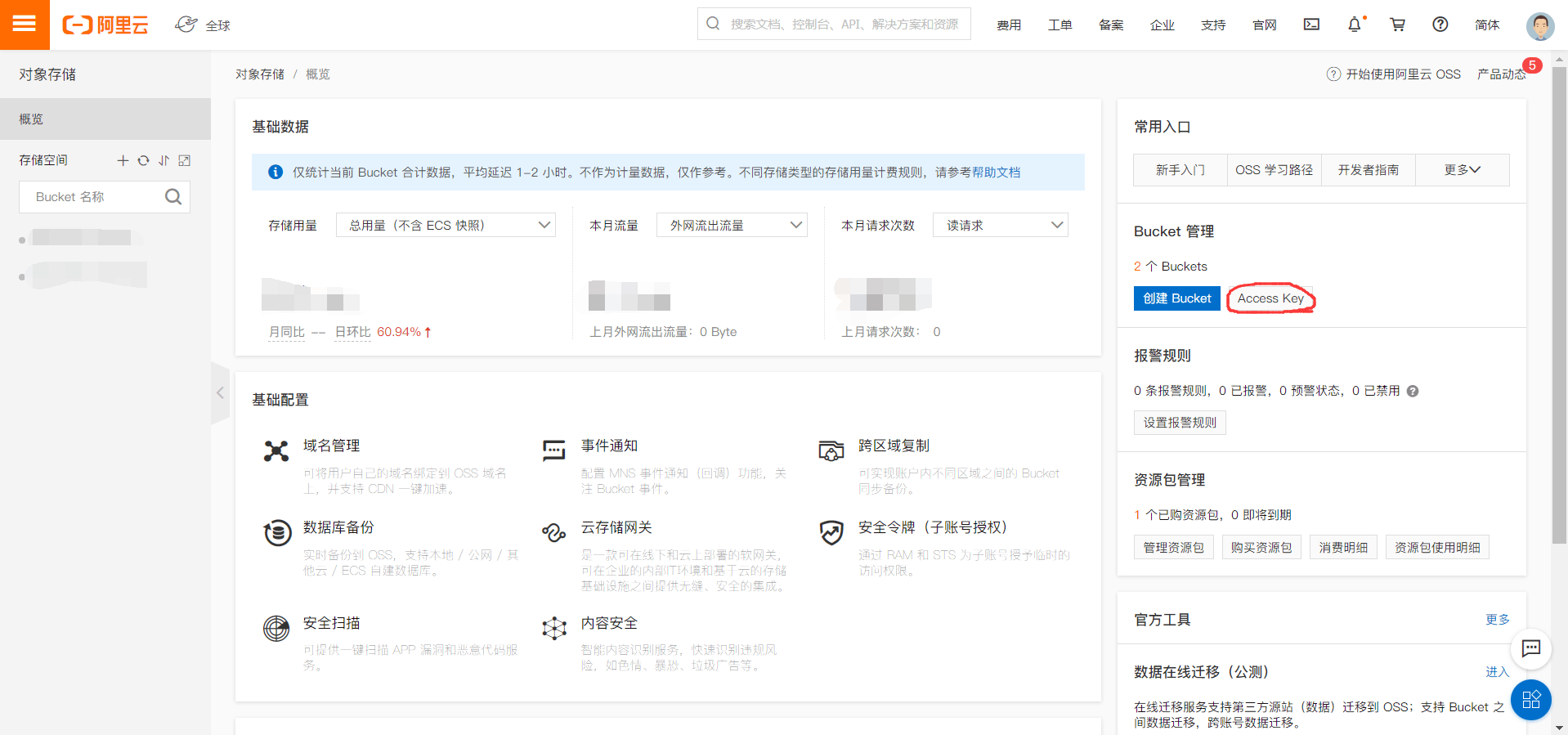Click 管理资源包 button
1568x735 pixels.
pos(1173,547)
